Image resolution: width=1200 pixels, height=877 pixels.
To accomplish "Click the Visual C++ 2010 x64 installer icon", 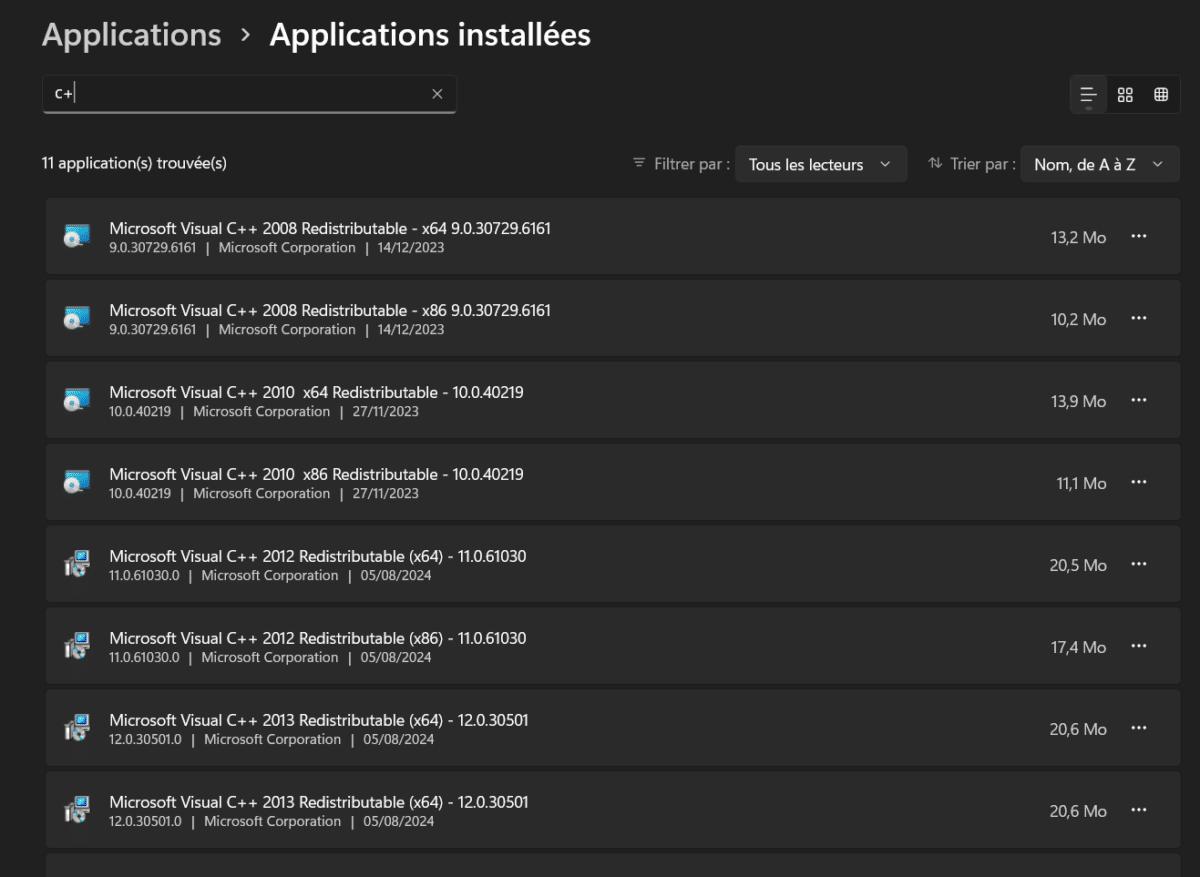I will tap(77, 401).
